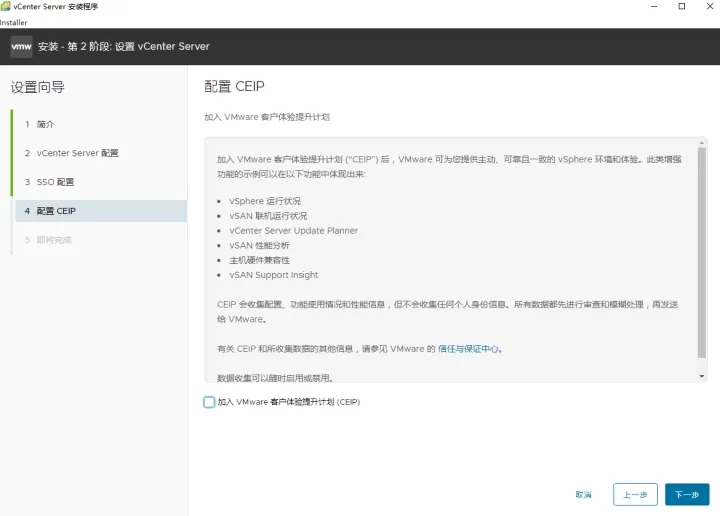Click the vCenter Server Update Planner text
The image size is (720, 516).
tap(293, 230)
